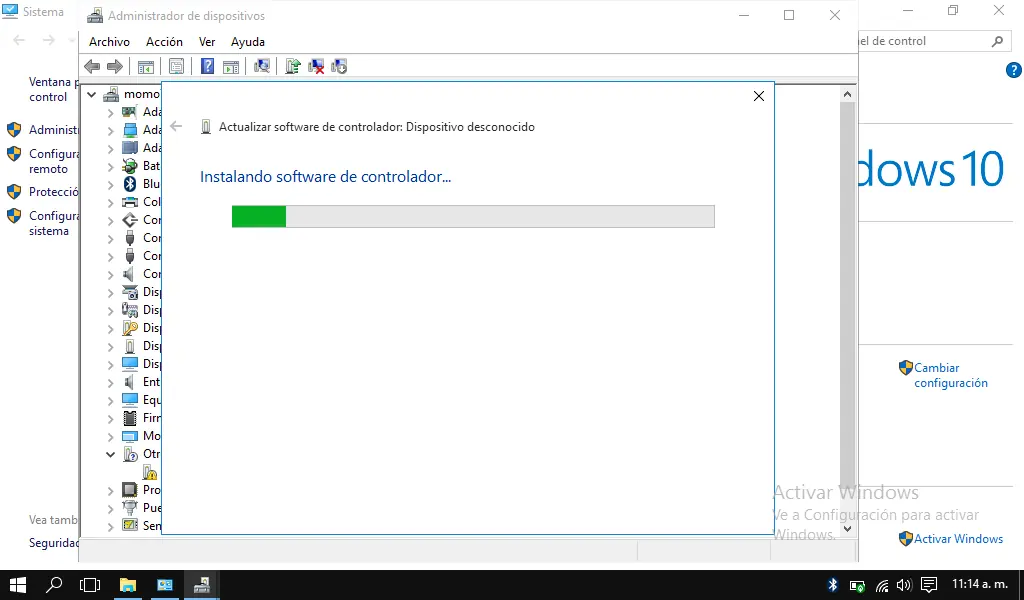Click scrollbar down arrow in device list
This screenshot has width=1024, height=600.
pyautogui.click(x=848, y=529)
